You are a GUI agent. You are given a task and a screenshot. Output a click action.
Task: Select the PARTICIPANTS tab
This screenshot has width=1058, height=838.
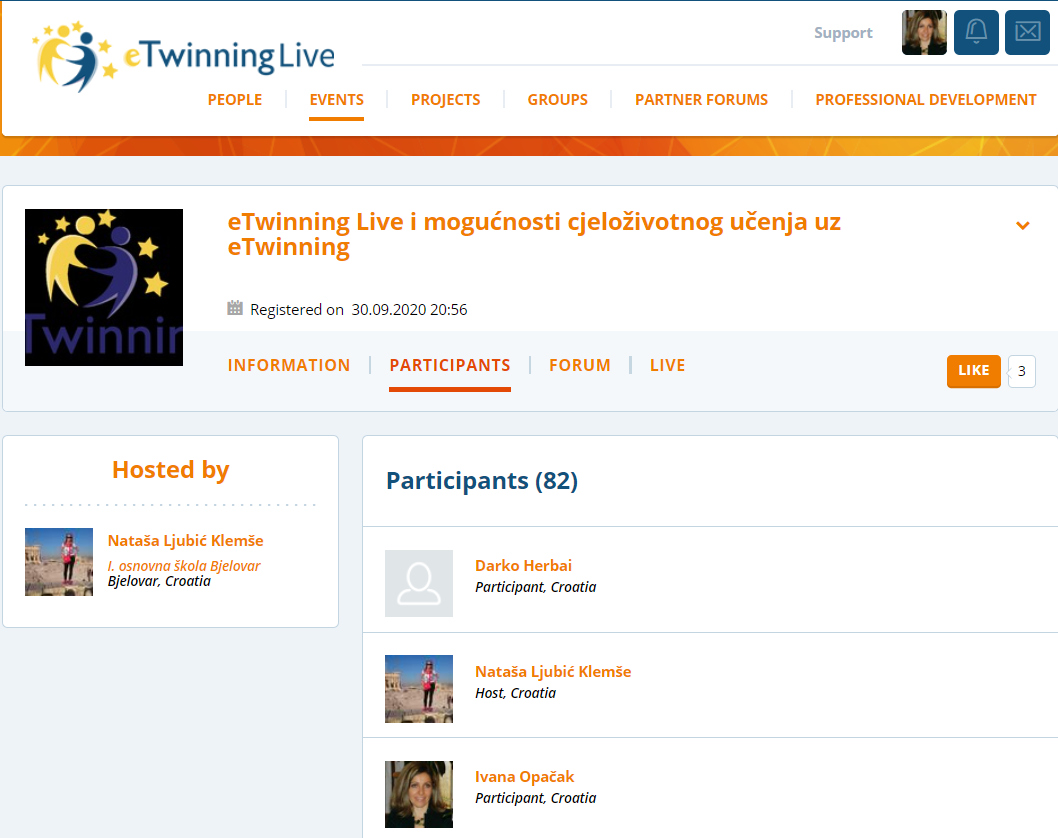pos(450,365)
